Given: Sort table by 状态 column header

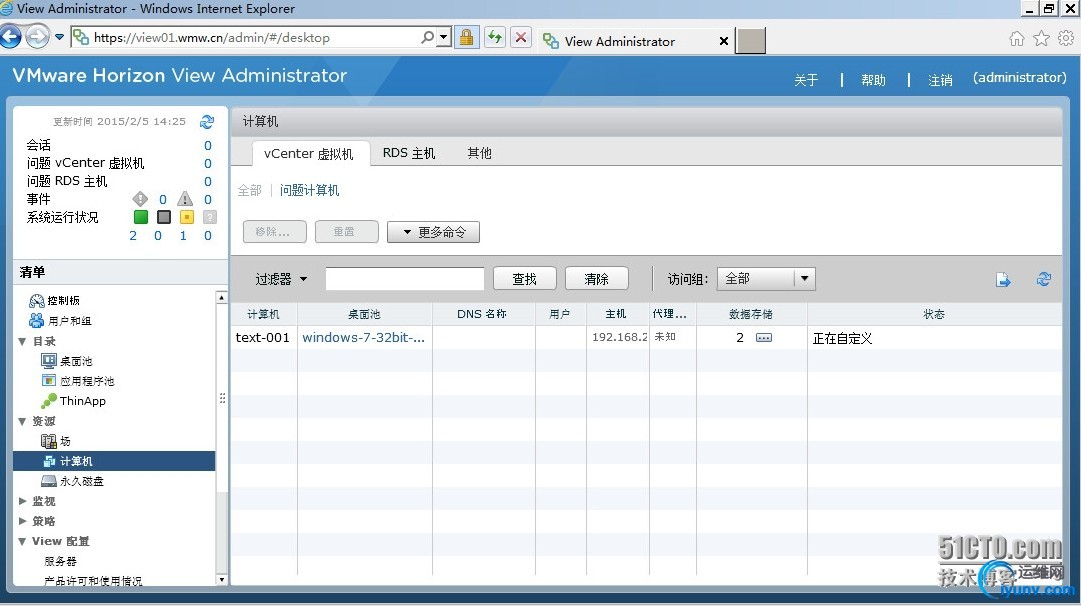Looking at the screenshot, I should [x=934, y=314].
